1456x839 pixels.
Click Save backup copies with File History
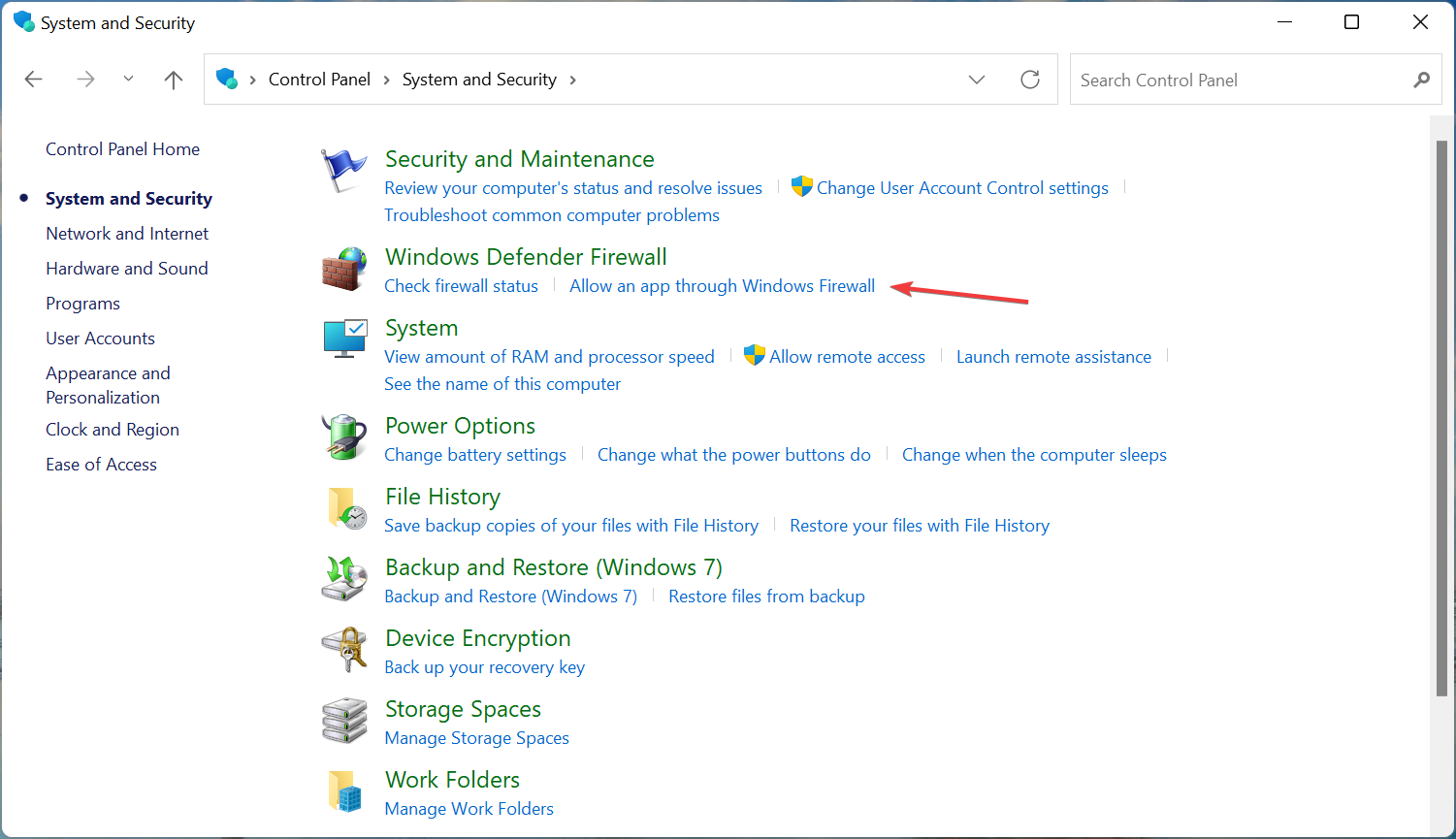(x=571, y=526)
